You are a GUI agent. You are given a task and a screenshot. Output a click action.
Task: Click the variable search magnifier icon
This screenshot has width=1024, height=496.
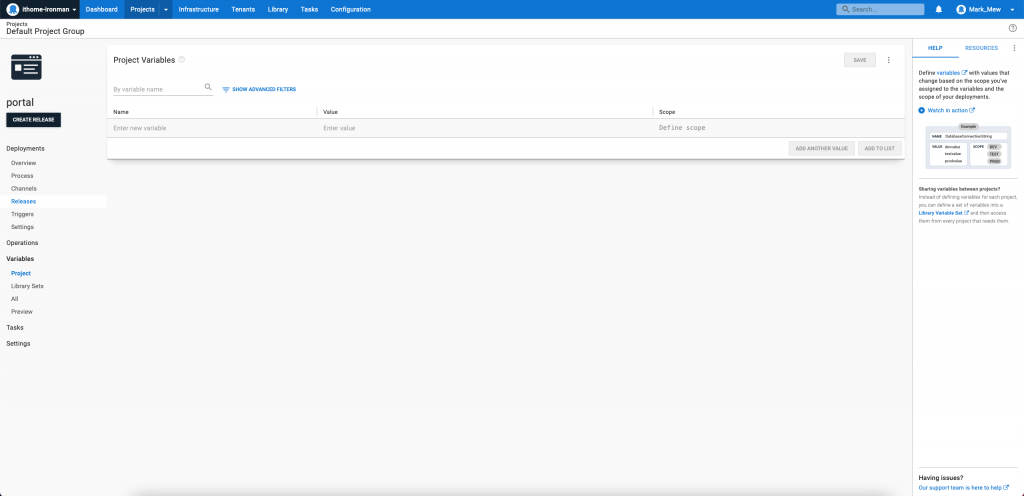(x=208, y=87)
